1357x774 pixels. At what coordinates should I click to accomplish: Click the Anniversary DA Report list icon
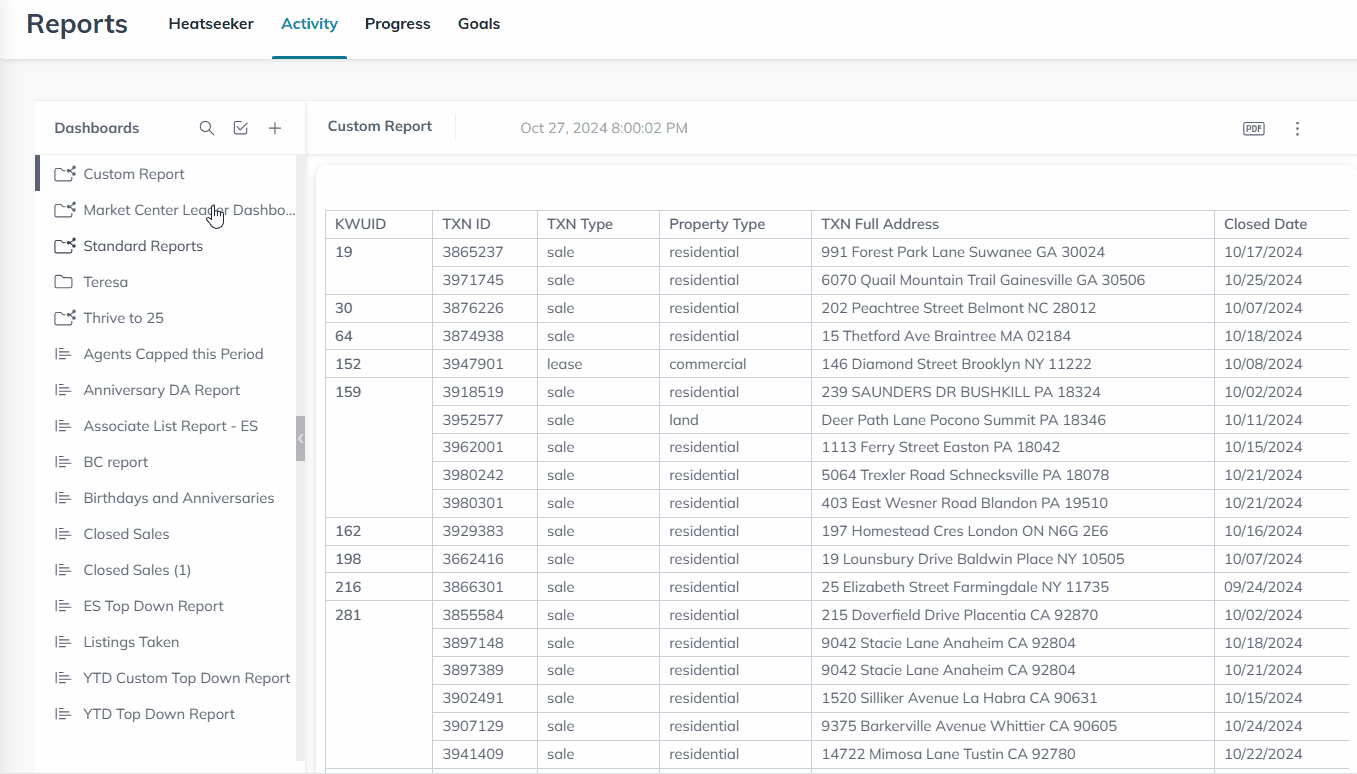(x=64, y=390)
